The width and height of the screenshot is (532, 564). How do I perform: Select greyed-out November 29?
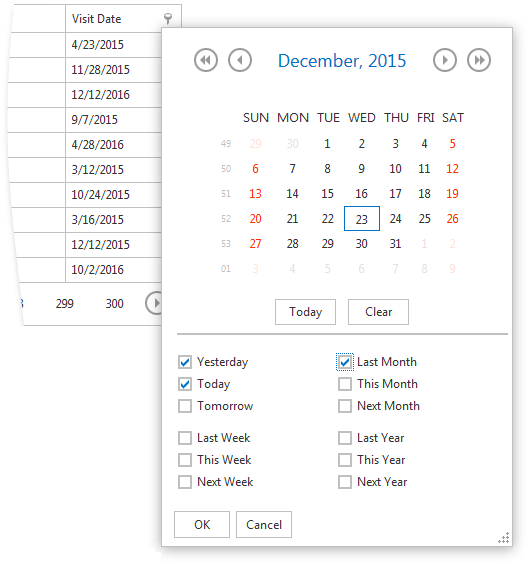point(255,144)
